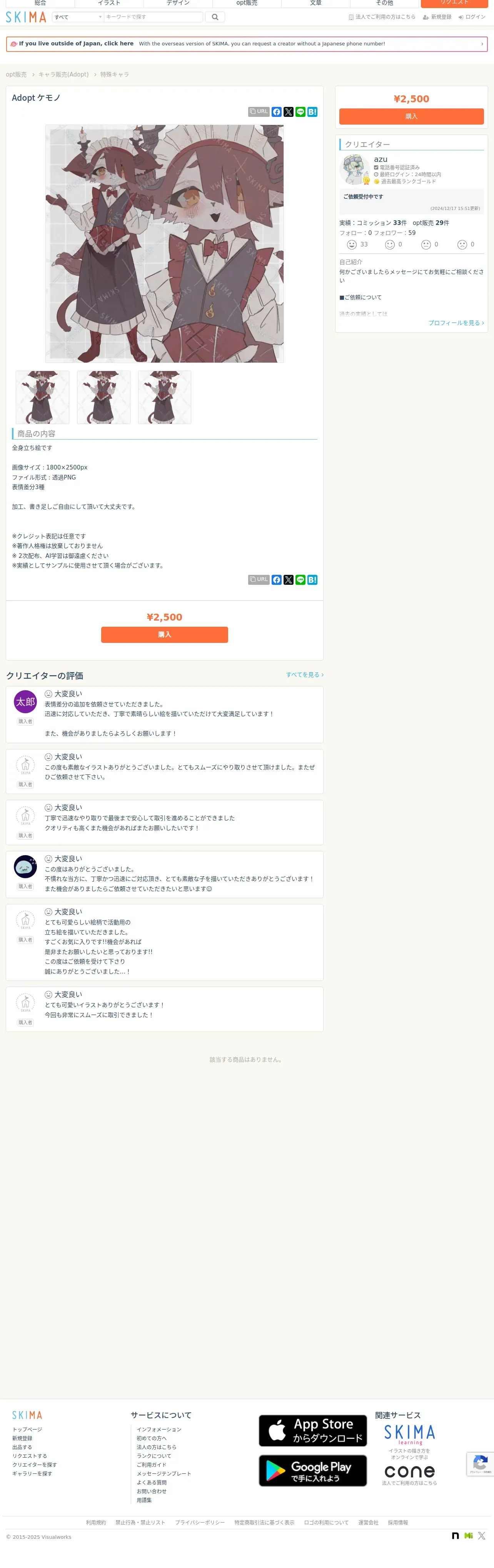Open the 総合 navigation tab
The height and width of the screenshot is (1568, 494).
[x=40, y=3]
